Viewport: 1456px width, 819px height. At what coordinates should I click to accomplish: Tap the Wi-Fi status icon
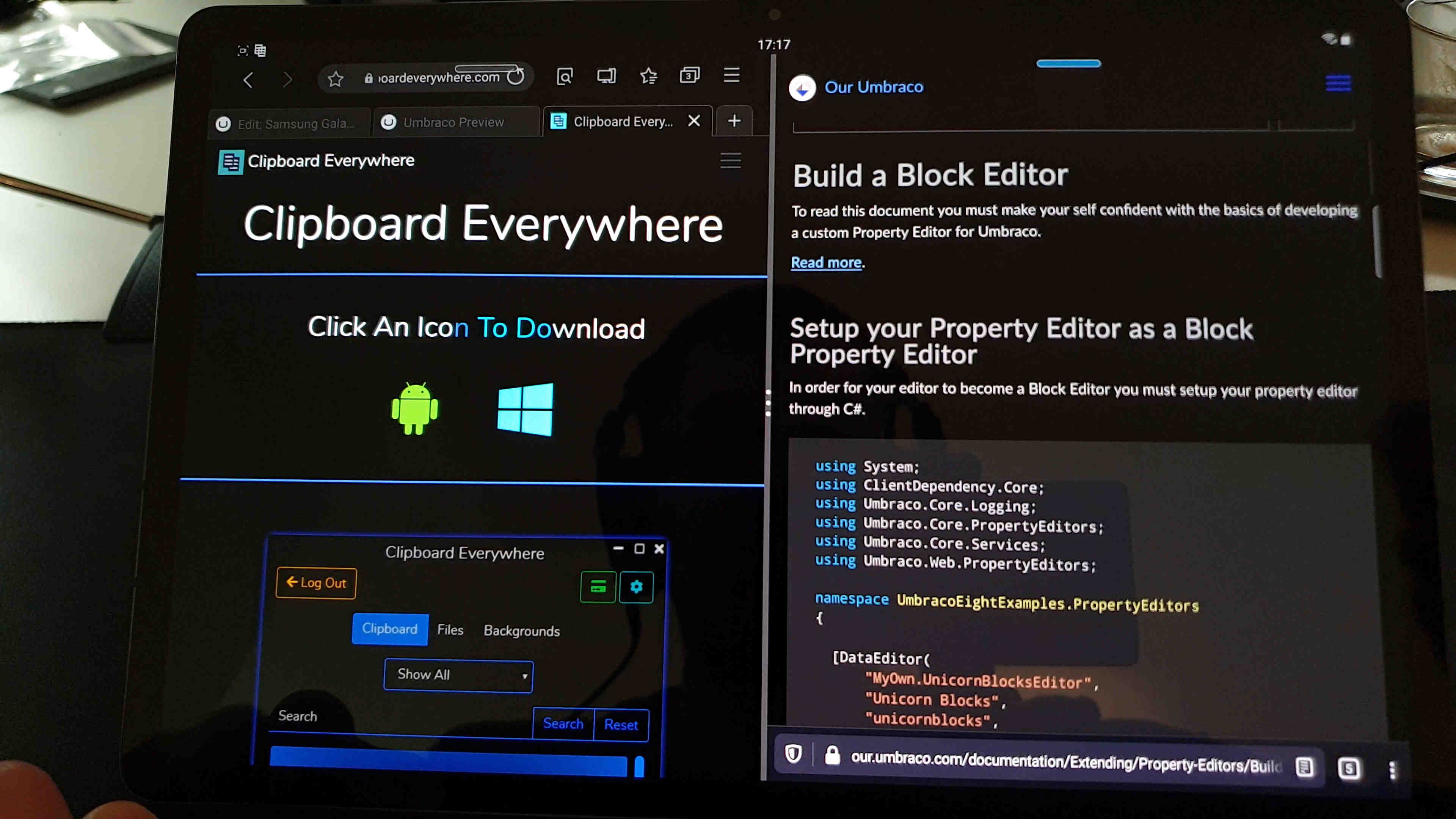click(x=1329, y=39)
